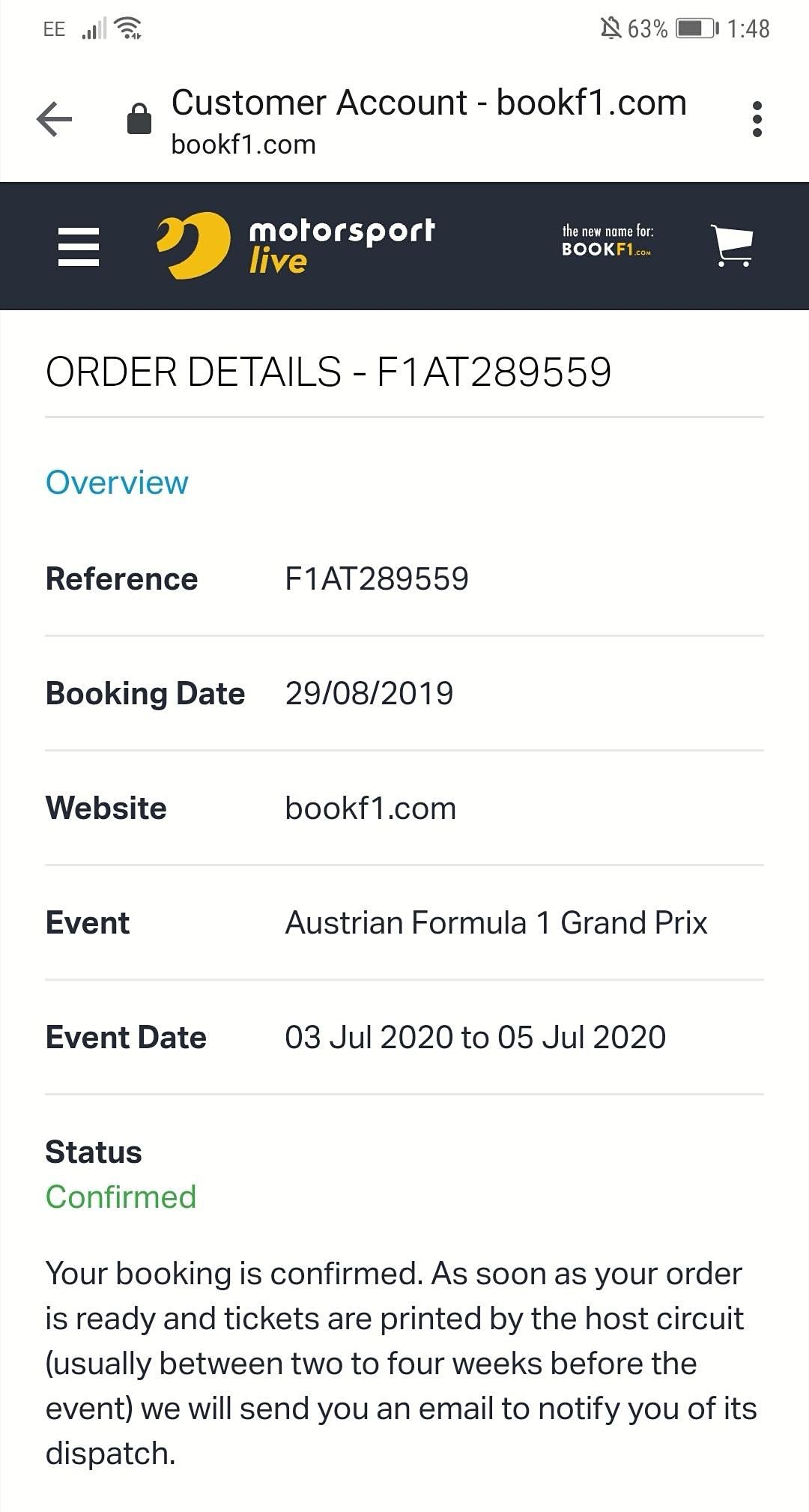809x1512 pixels.
Task: Tap the bookf1.com URL text
Action: (243, 145)
